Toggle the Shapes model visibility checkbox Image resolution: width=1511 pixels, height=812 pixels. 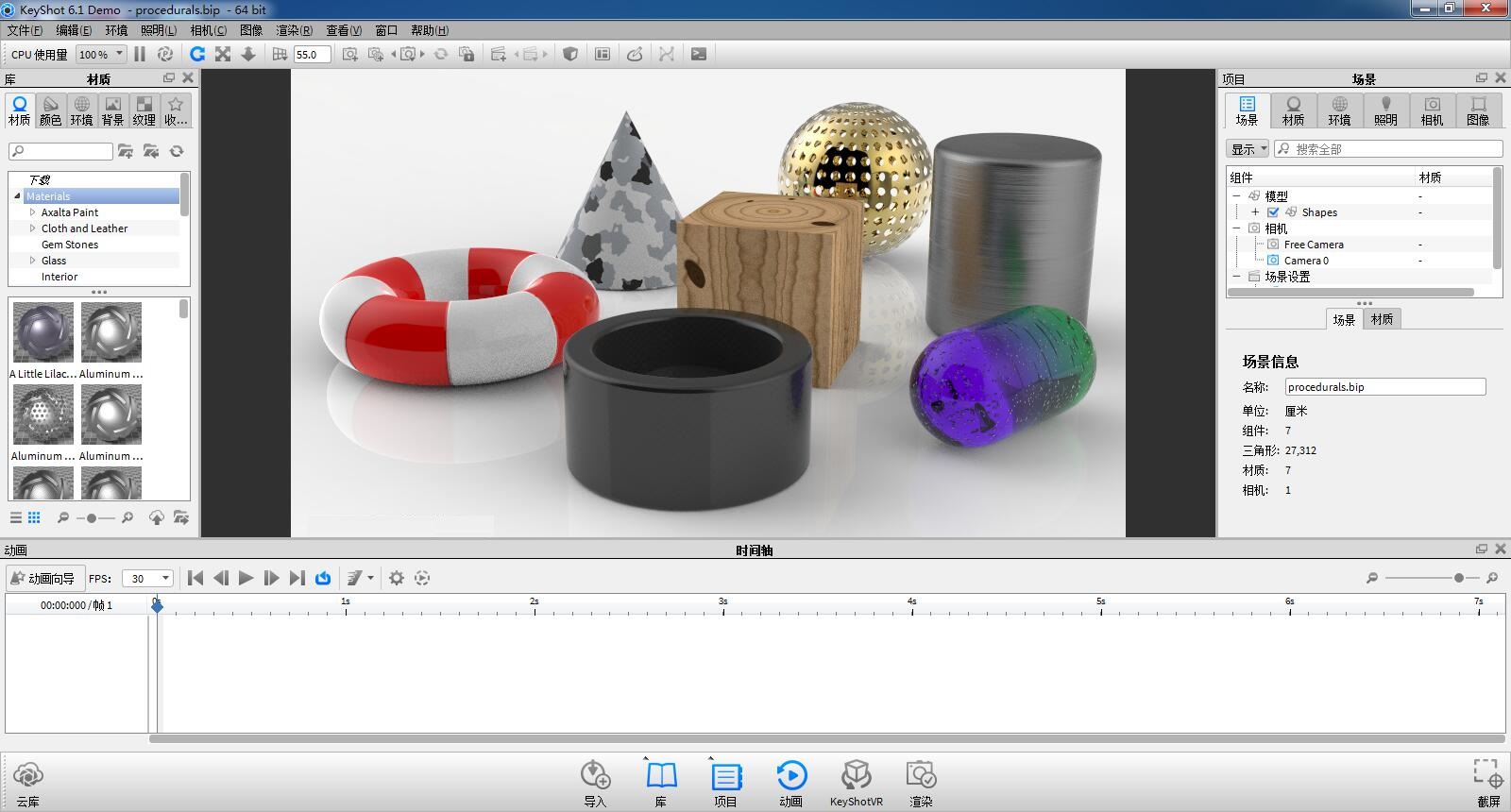1273,212
